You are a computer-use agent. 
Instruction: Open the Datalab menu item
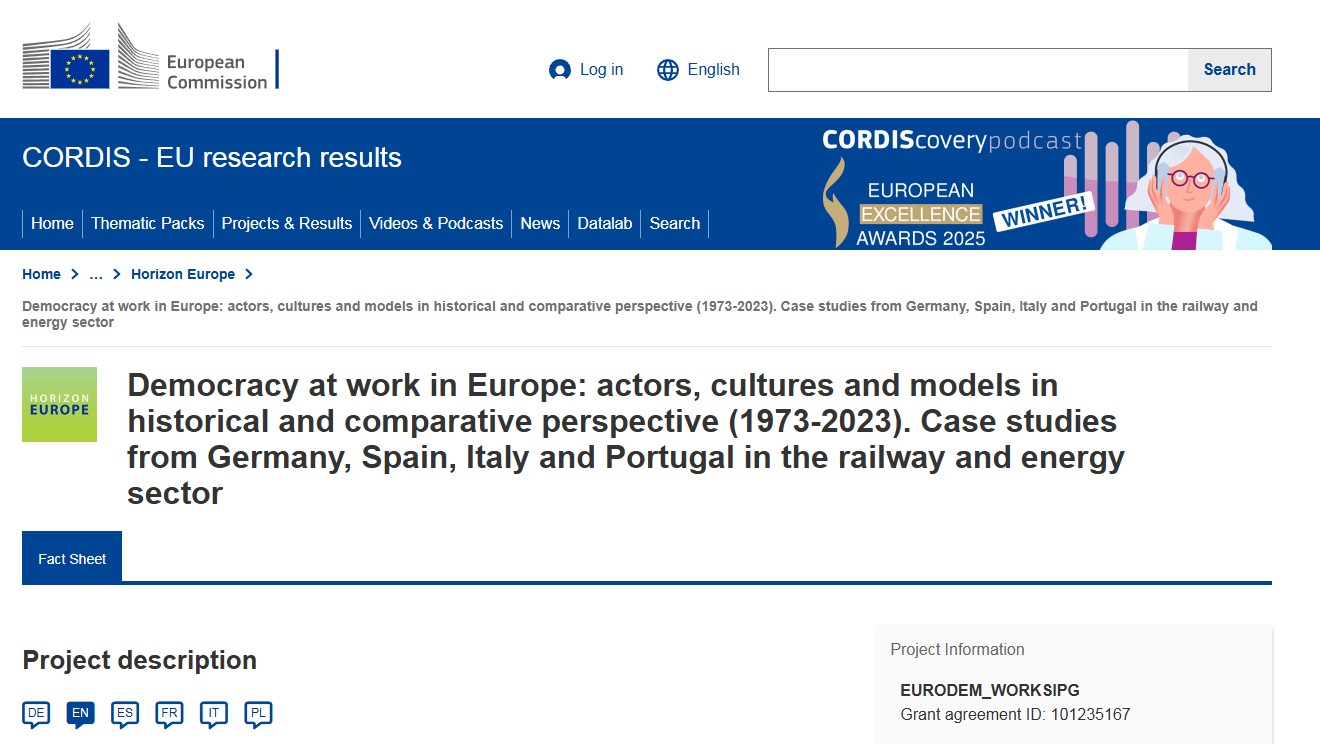click(604, 223)
